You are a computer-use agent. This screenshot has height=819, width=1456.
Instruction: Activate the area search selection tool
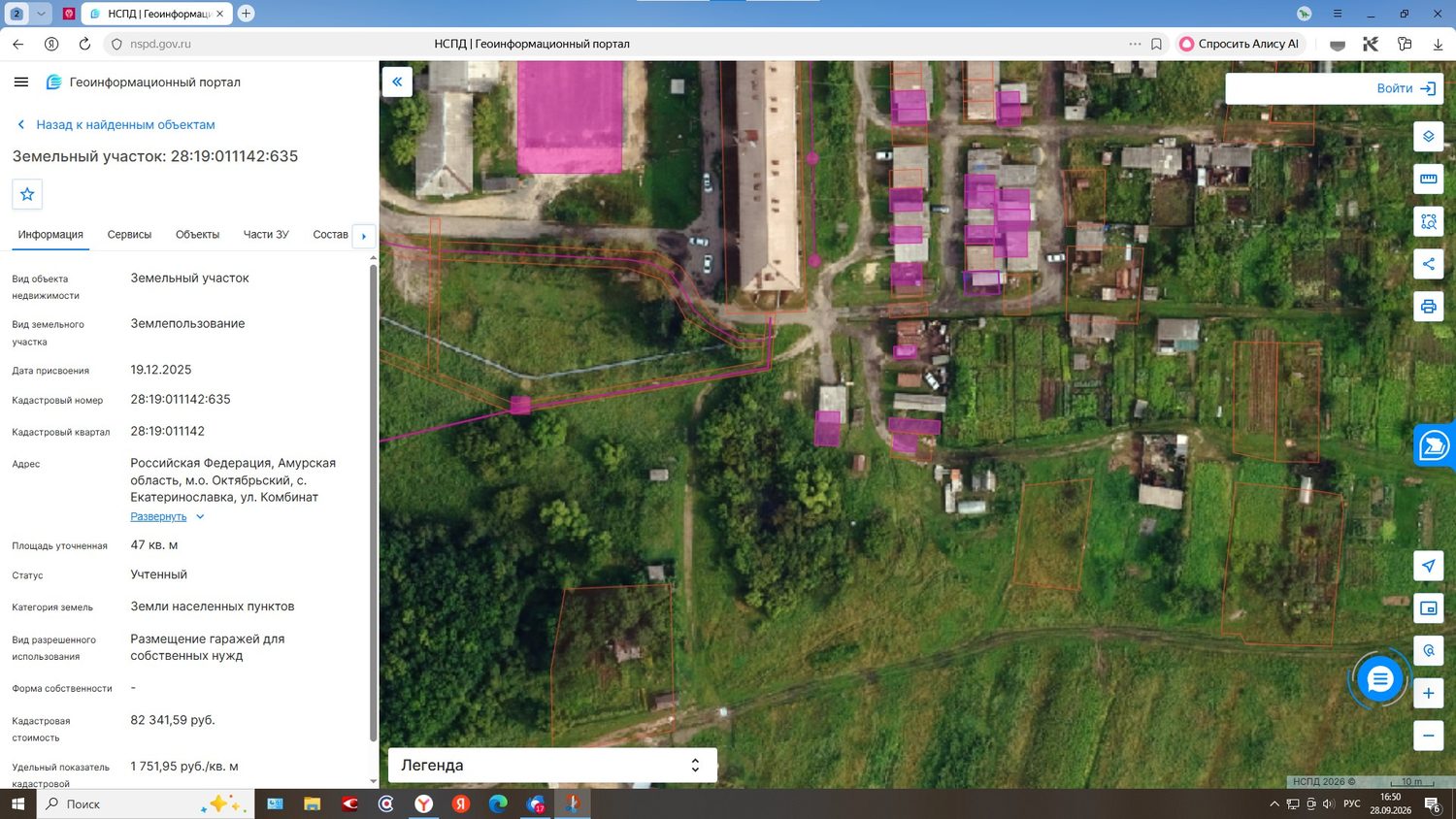(x=1428, y=221)
